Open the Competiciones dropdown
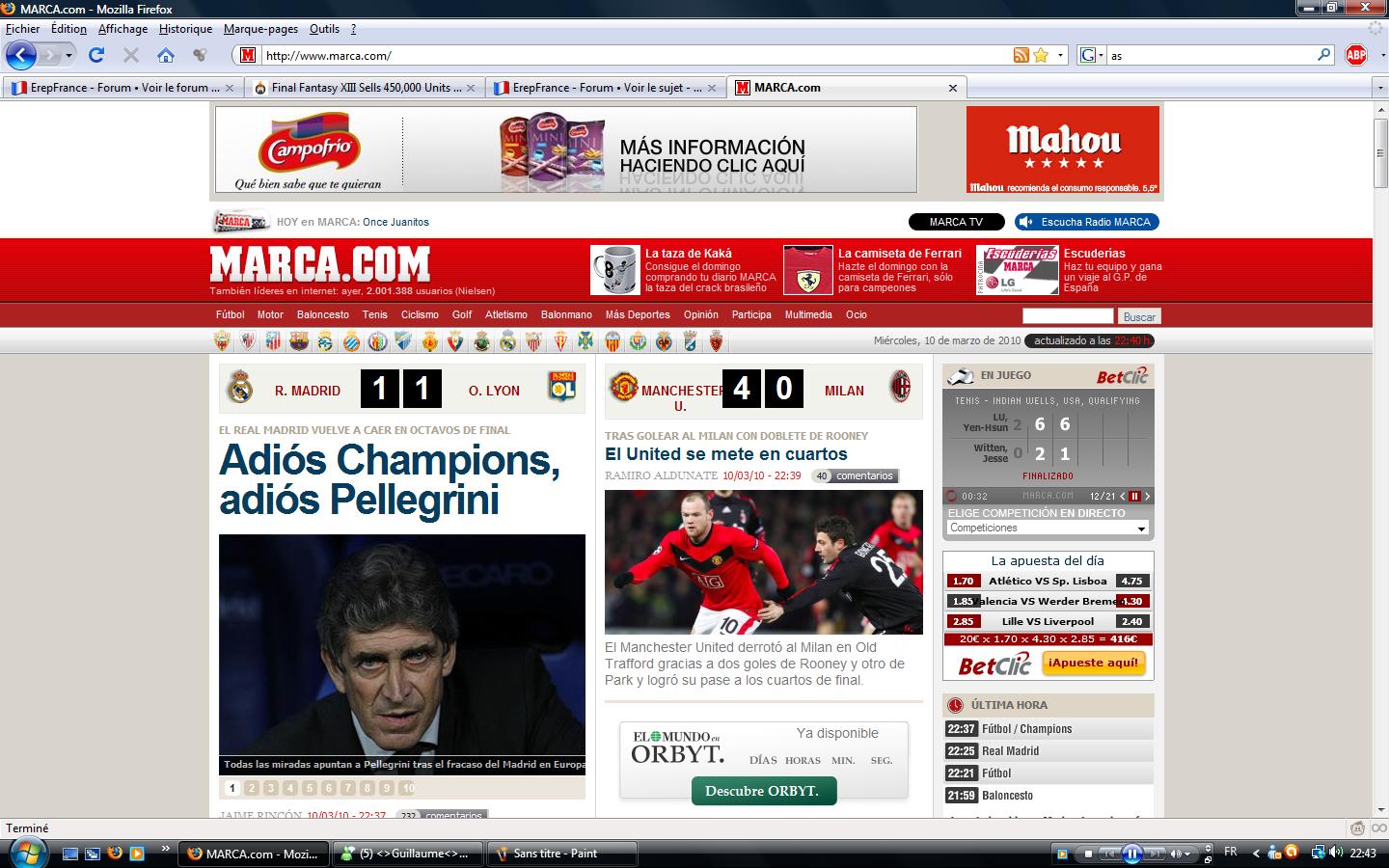Image resolution: width=1389 pixels, height=868 pixels. coord(1048,528)
